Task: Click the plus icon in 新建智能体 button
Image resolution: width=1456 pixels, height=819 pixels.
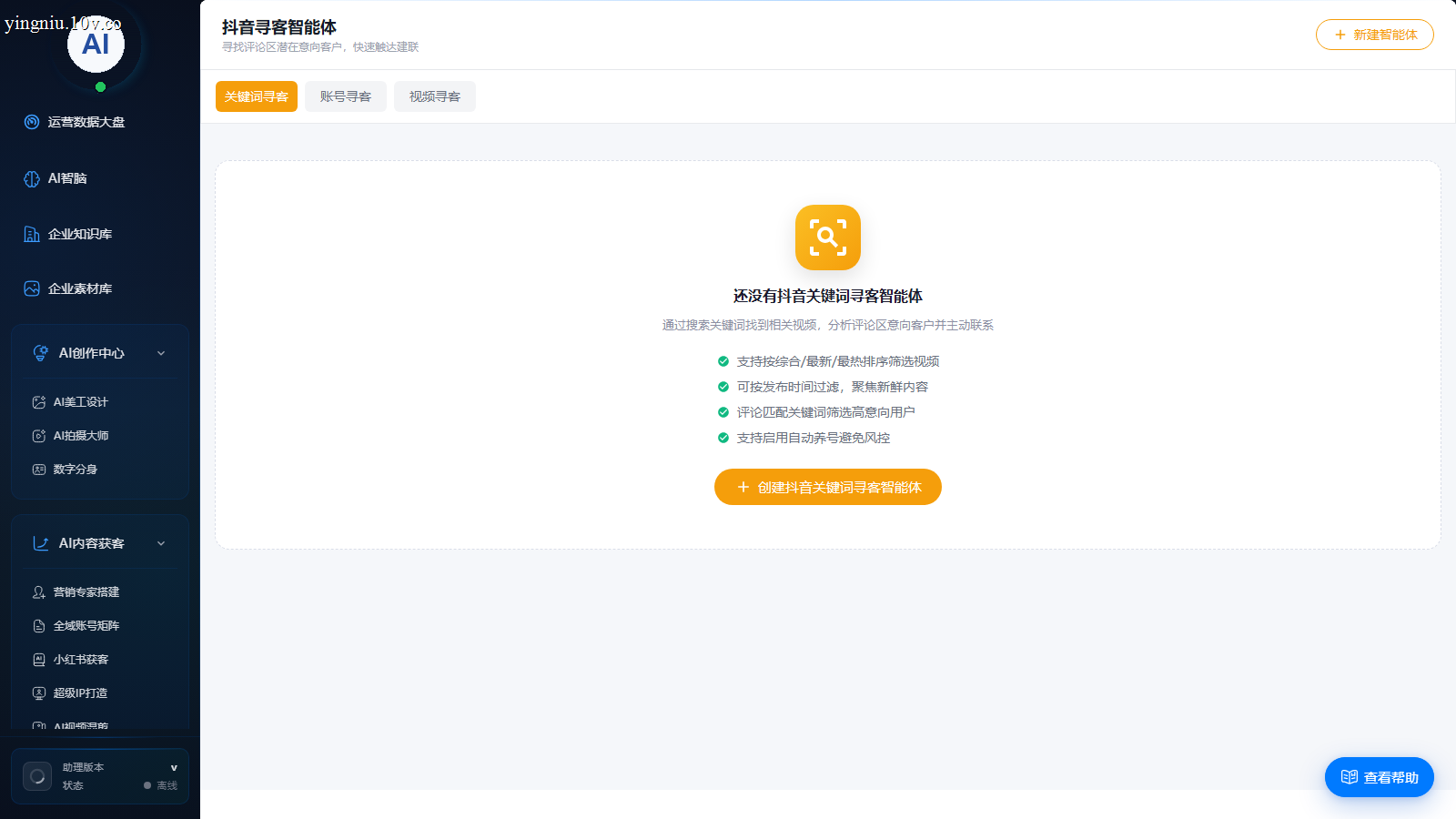Action: pos(1340,35)
